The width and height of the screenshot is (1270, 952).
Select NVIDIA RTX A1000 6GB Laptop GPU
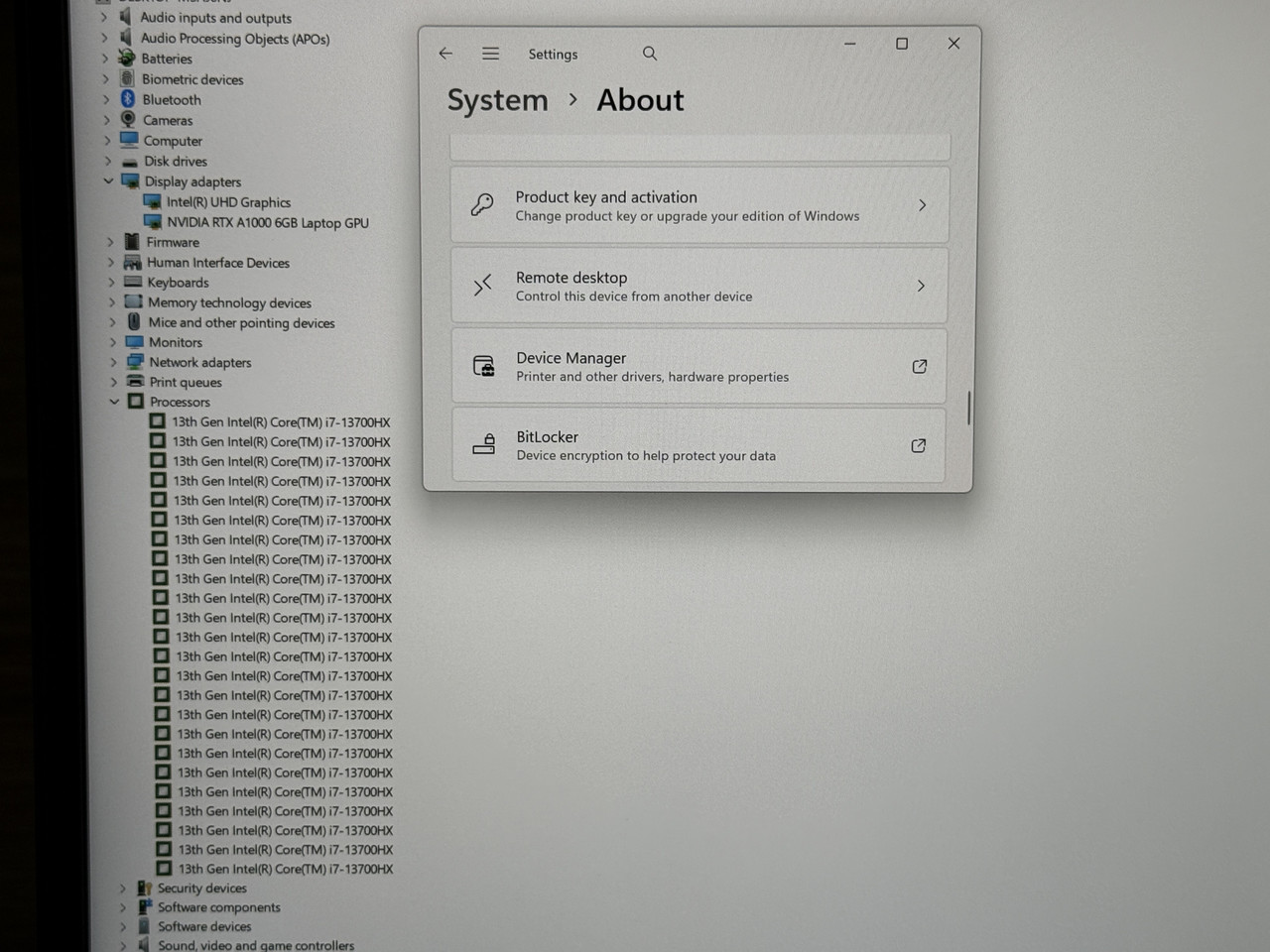pos(268,223)
